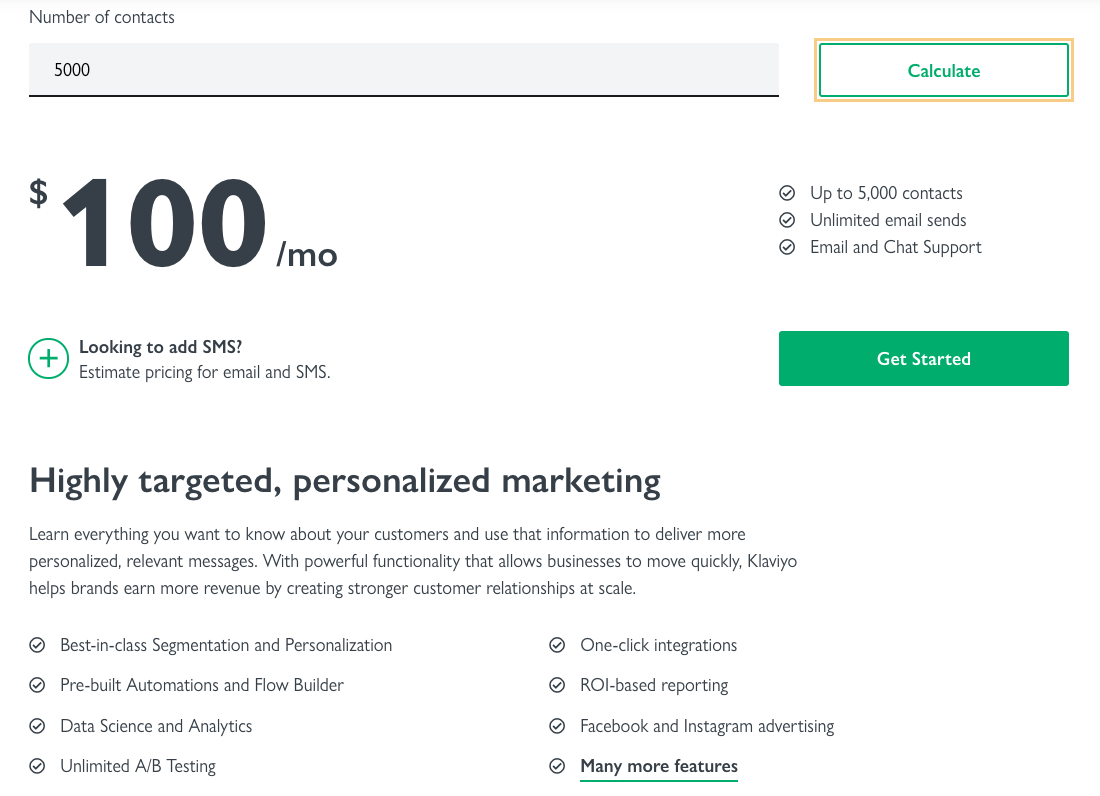Expand the Looking to add SMS? option
This screenshot has height=796, width=1100.
tap(160, 348)
